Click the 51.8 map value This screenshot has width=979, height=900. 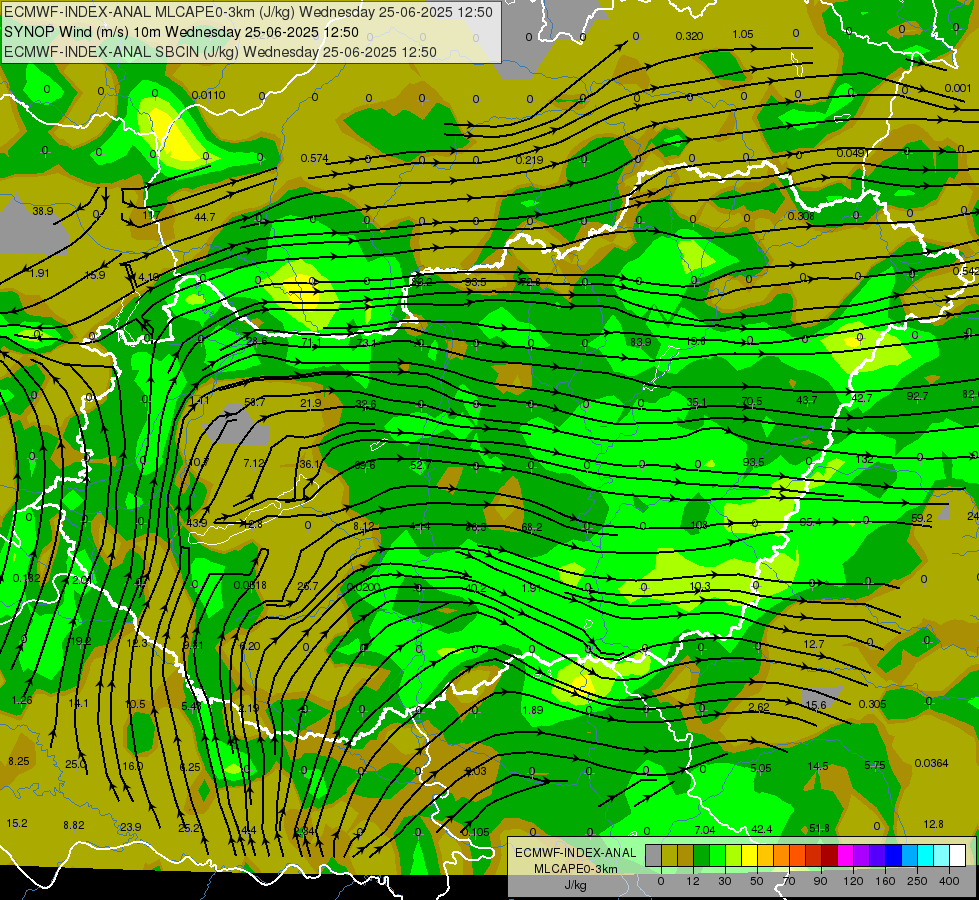click(x=819, y=828)
